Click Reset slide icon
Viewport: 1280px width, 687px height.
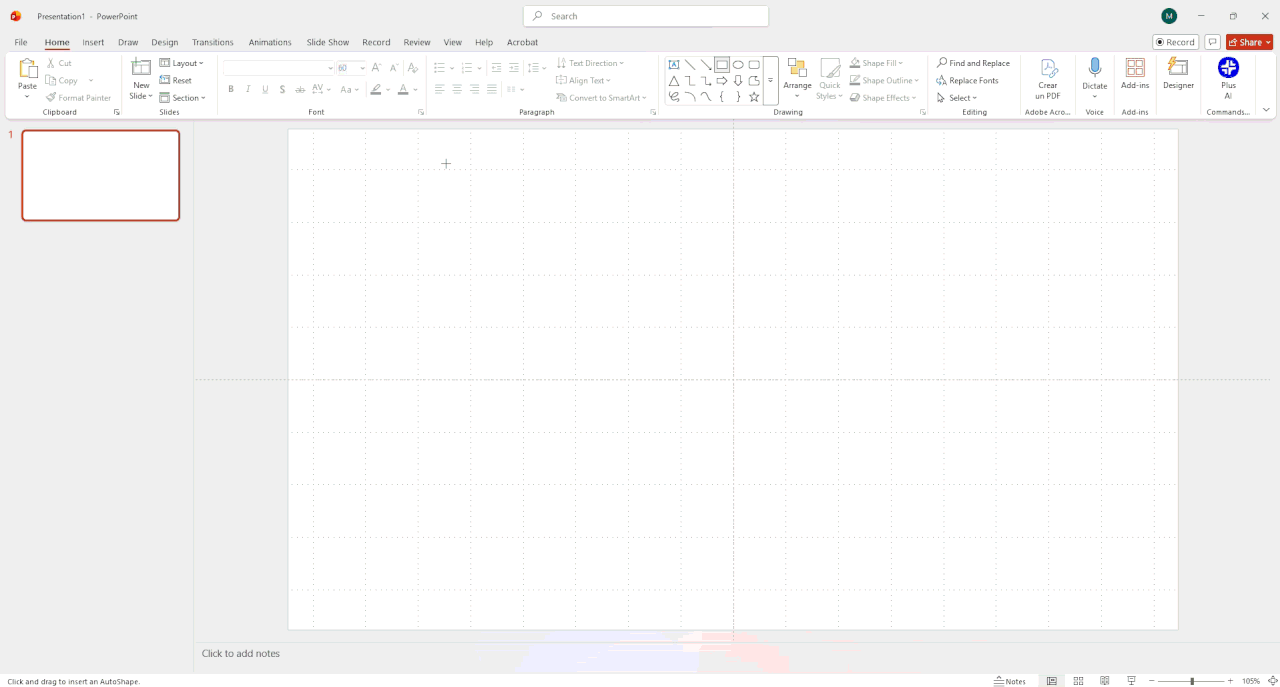[x=176, y=80]
